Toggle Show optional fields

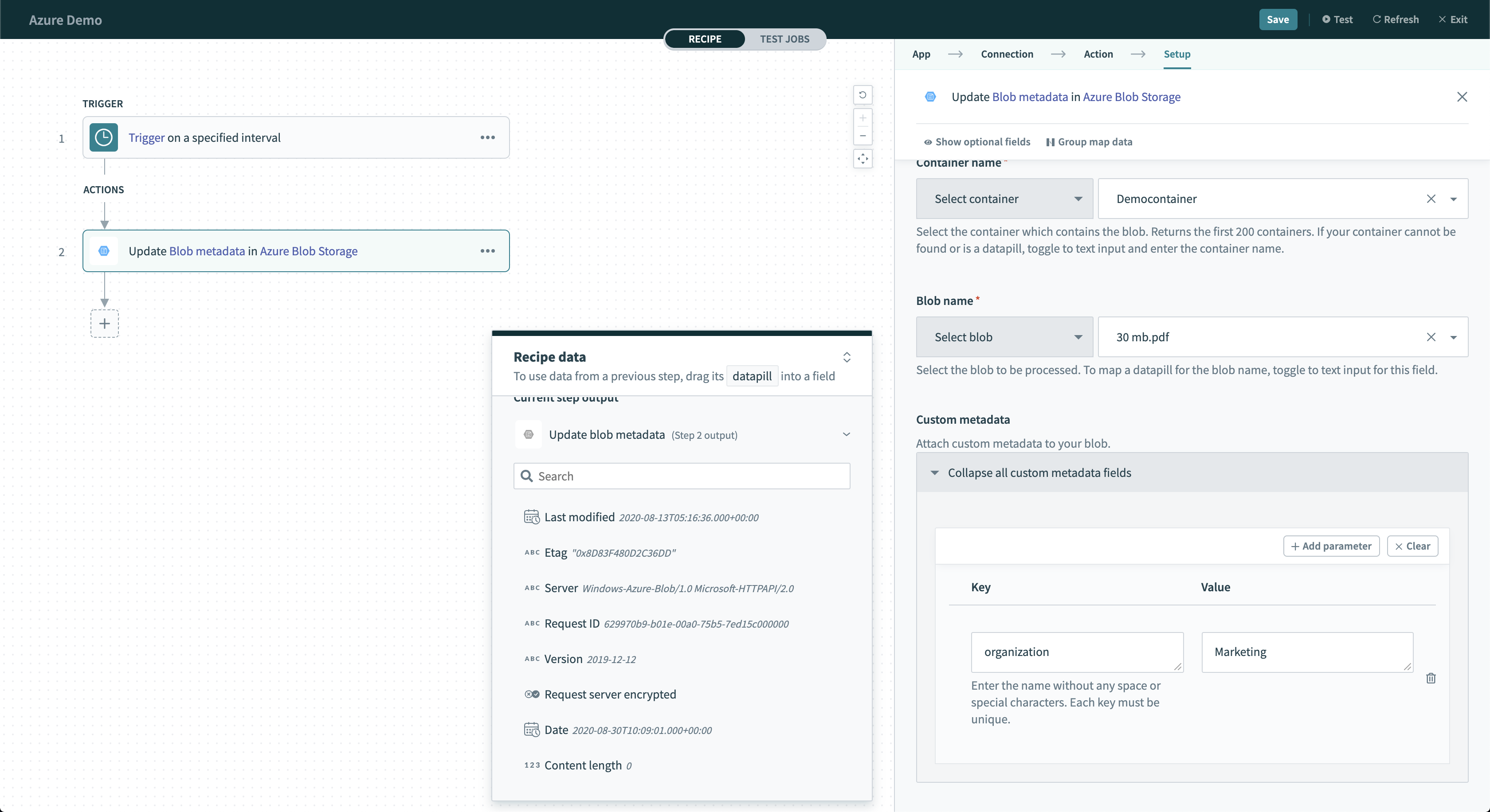[976, 142]
